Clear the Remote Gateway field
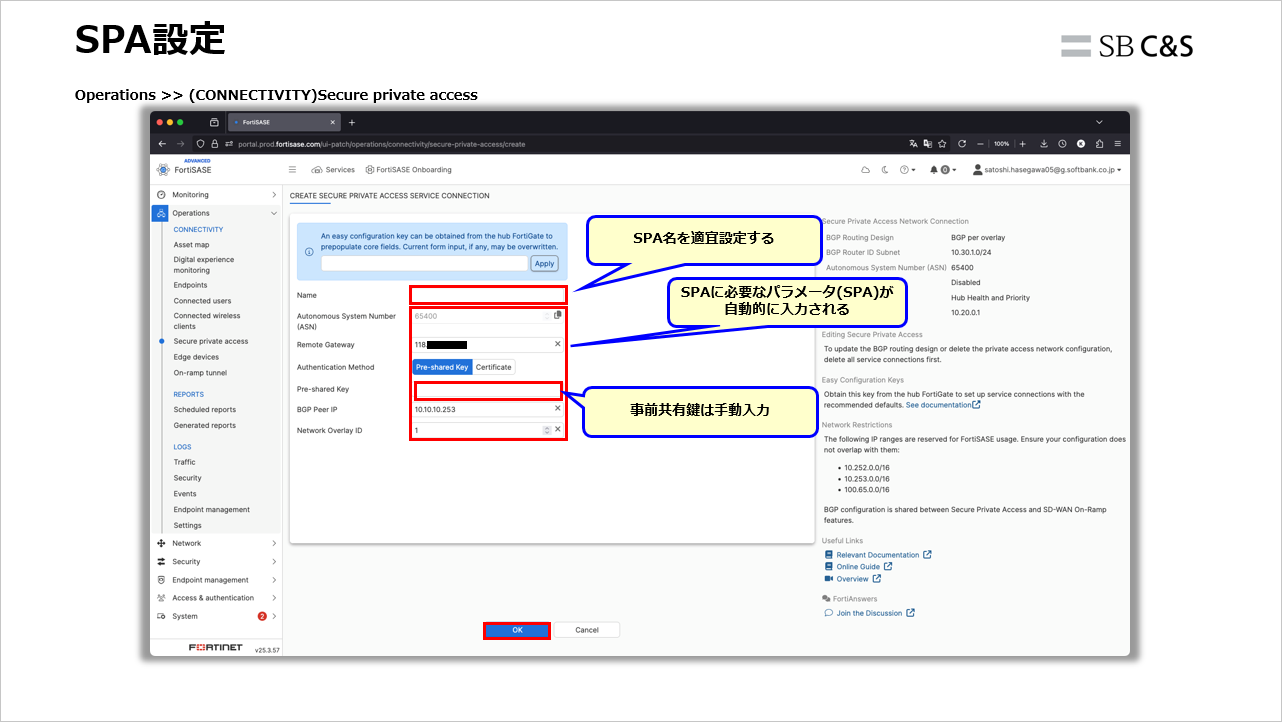 click(x=558, y=344)
